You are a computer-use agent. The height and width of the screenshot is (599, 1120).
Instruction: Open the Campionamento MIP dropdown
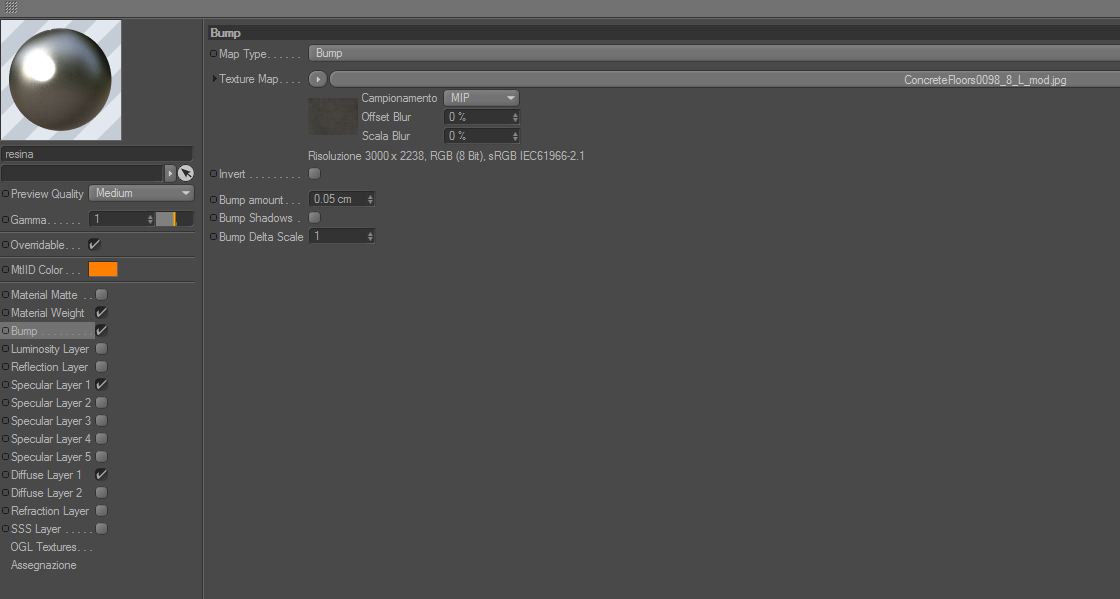pyautogui.click(x=481, y=98)
